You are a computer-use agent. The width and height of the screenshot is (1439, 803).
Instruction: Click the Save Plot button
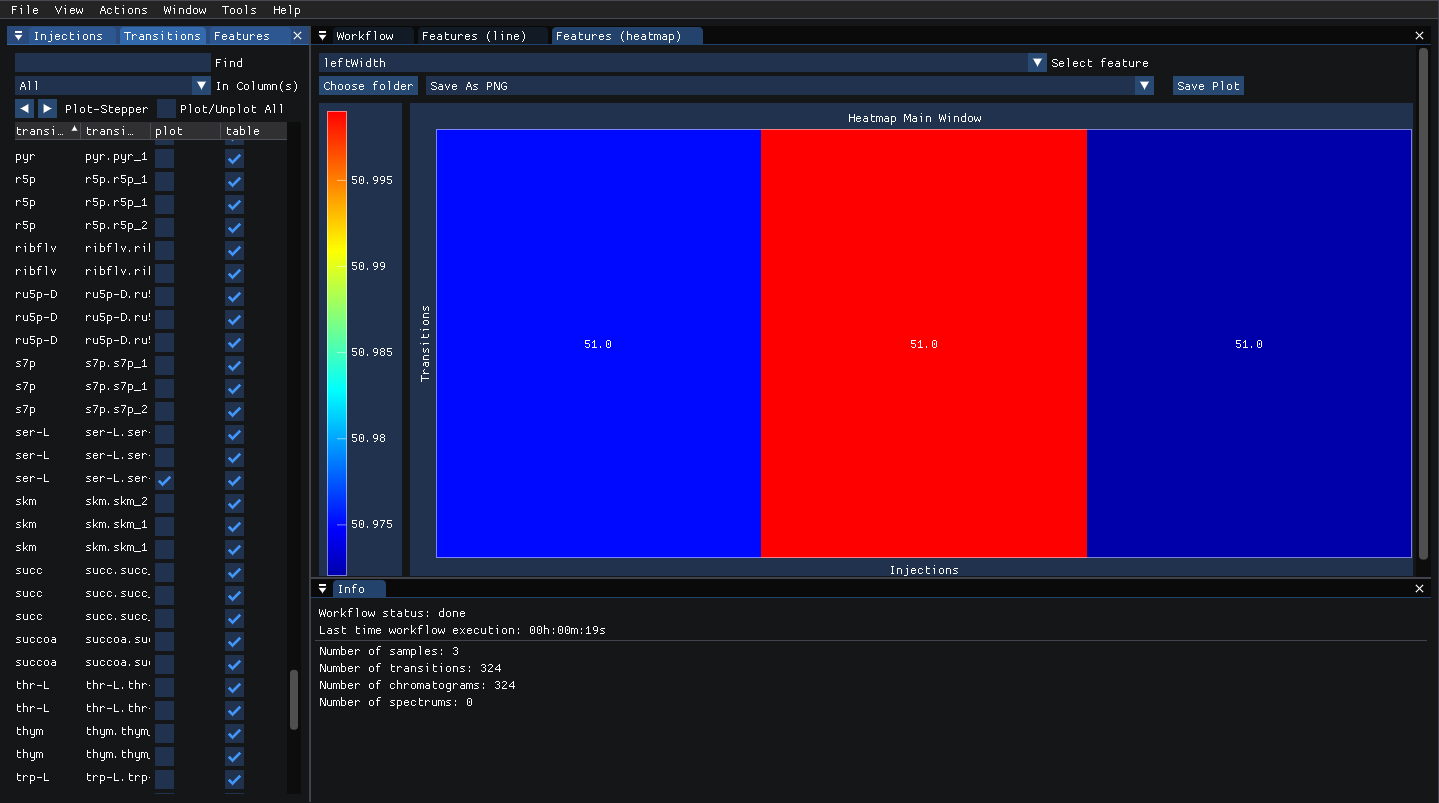click(1208, 86)
